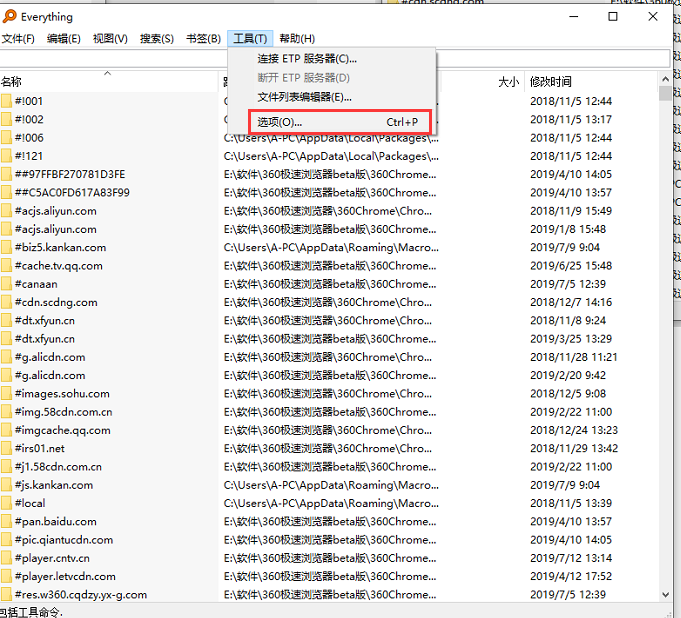Sort by the 修改时间 column header
The width and height of the screenshot is (681, 618).
(592, 81)
